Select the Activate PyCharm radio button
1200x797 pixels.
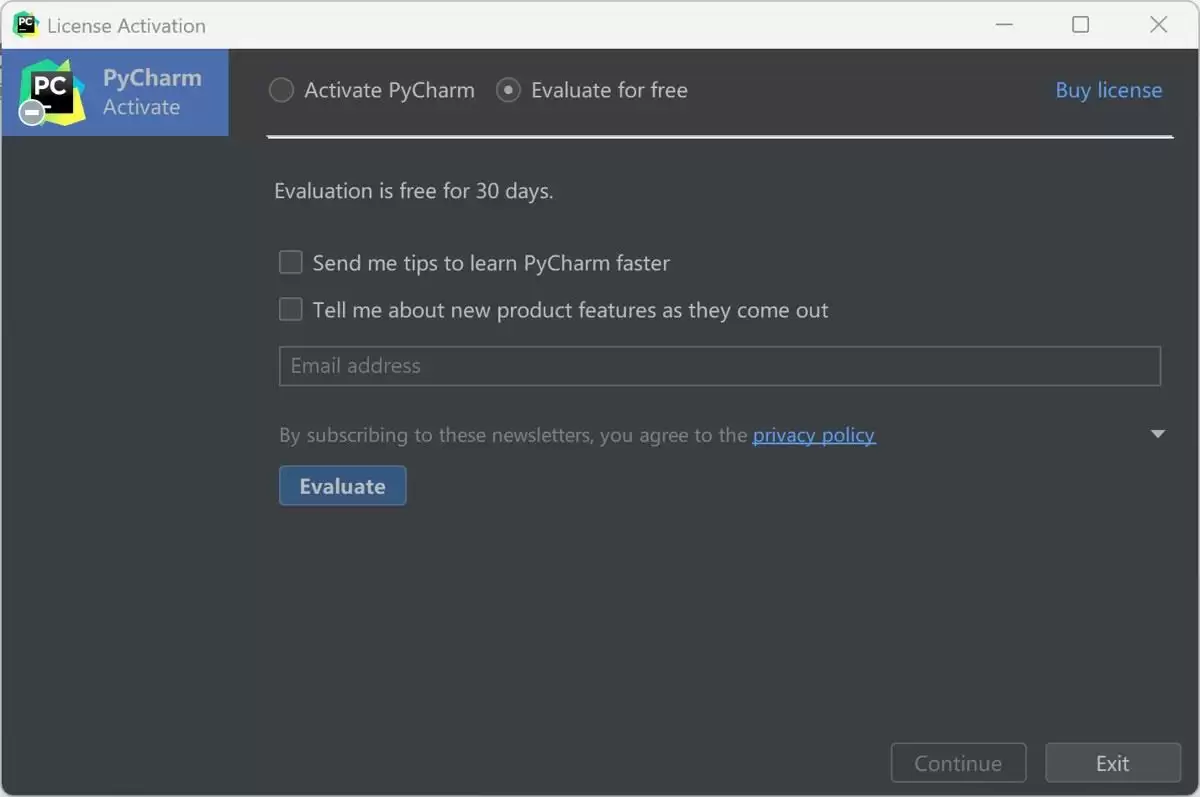[281, 90]
